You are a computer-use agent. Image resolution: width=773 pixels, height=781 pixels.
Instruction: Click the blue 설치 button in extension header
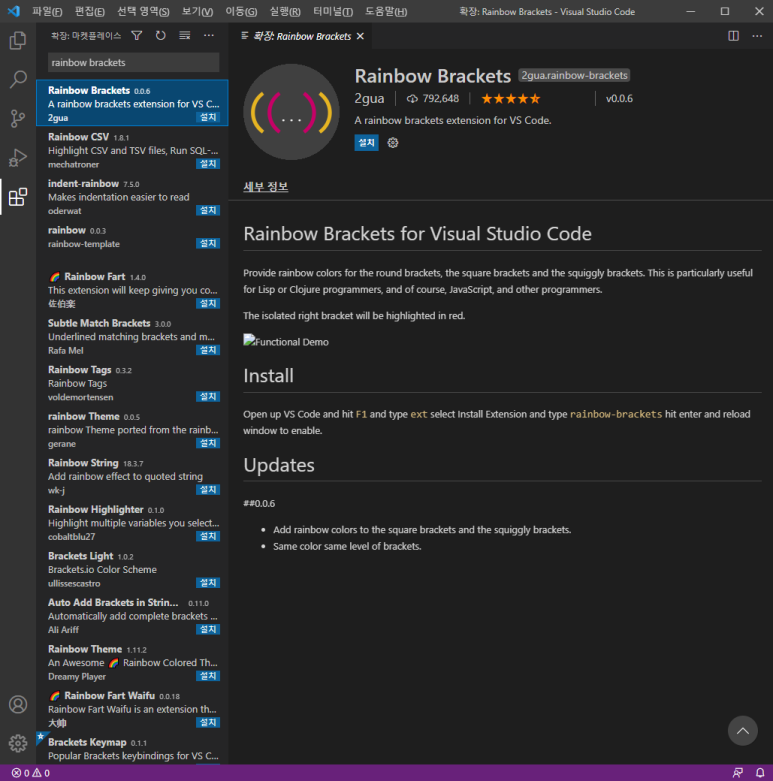tap(366, 143)
